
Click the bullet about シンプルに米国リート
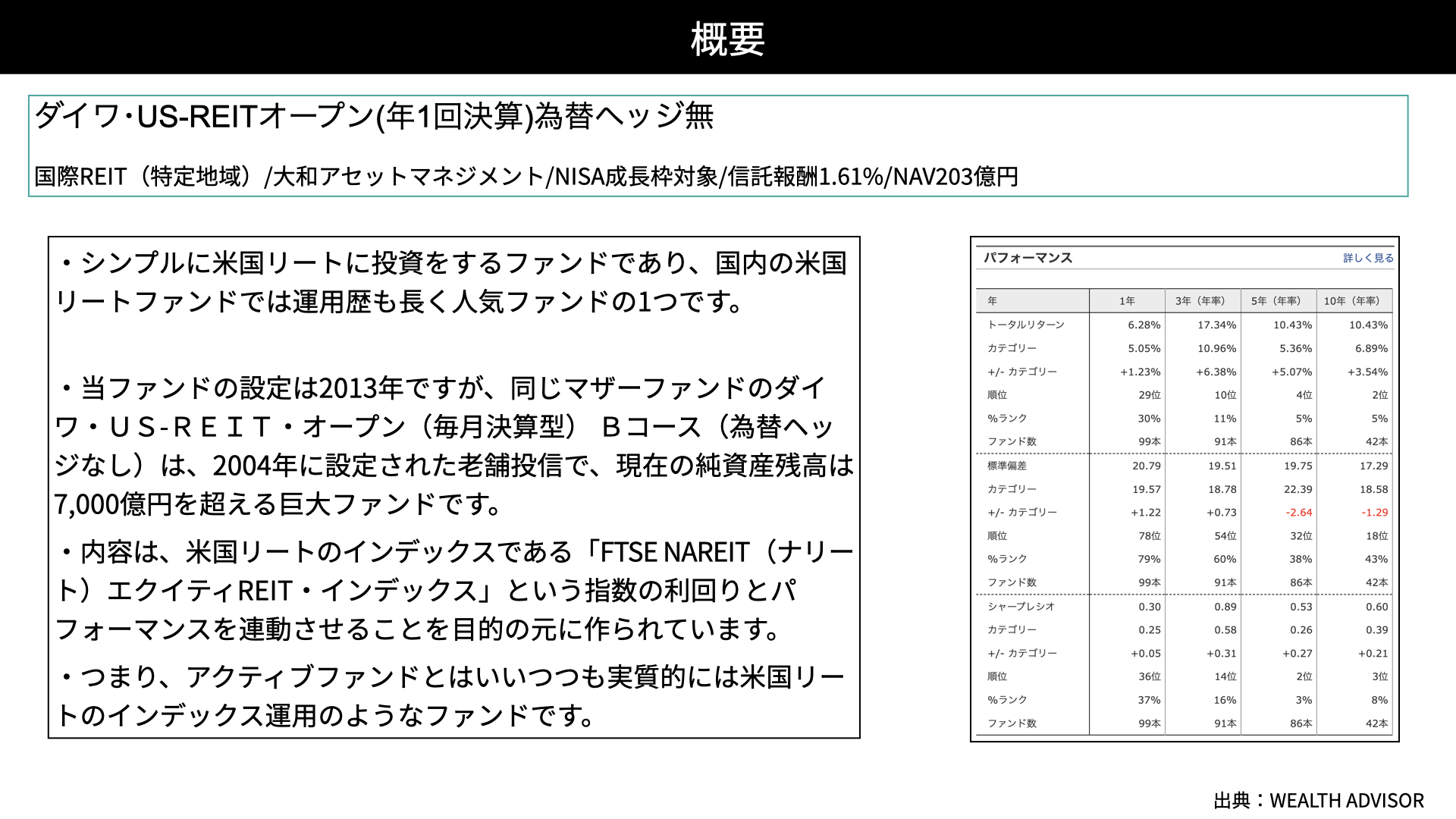point(452,282)
